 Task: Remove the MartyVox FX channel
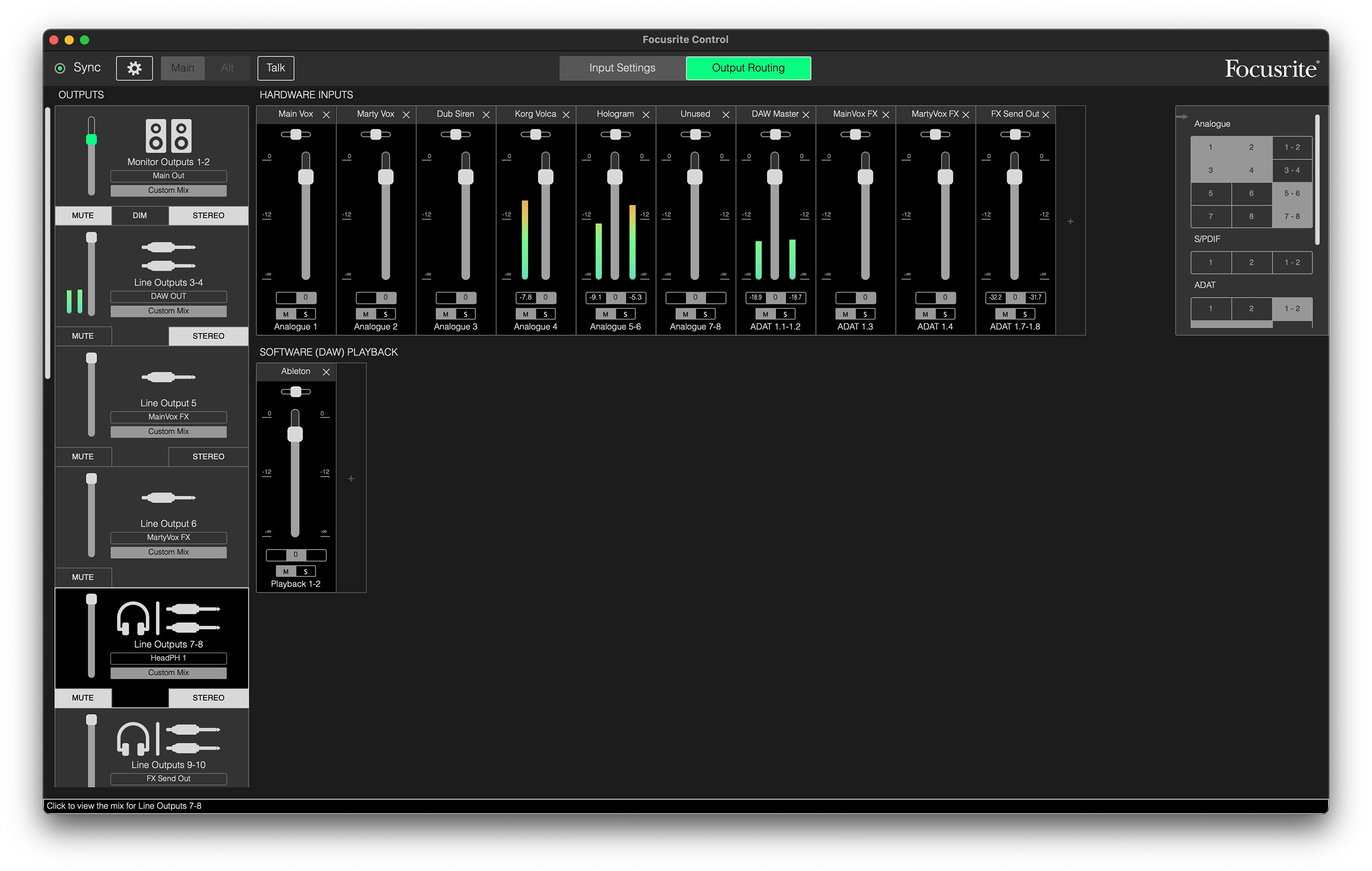pos(965,115)
